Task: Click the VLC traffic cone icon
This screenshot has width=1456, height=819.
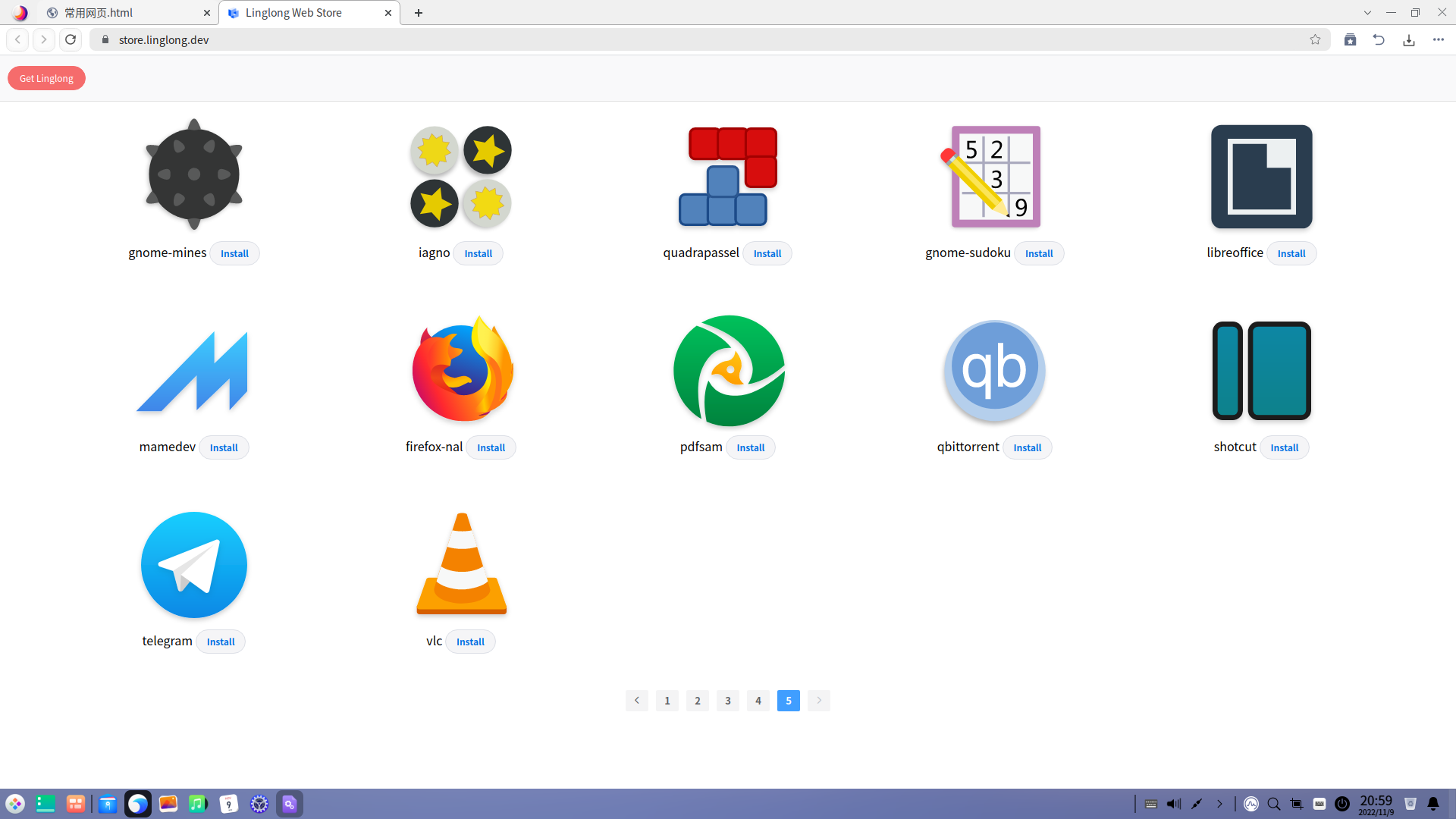Action: click(x=461, y=564)
